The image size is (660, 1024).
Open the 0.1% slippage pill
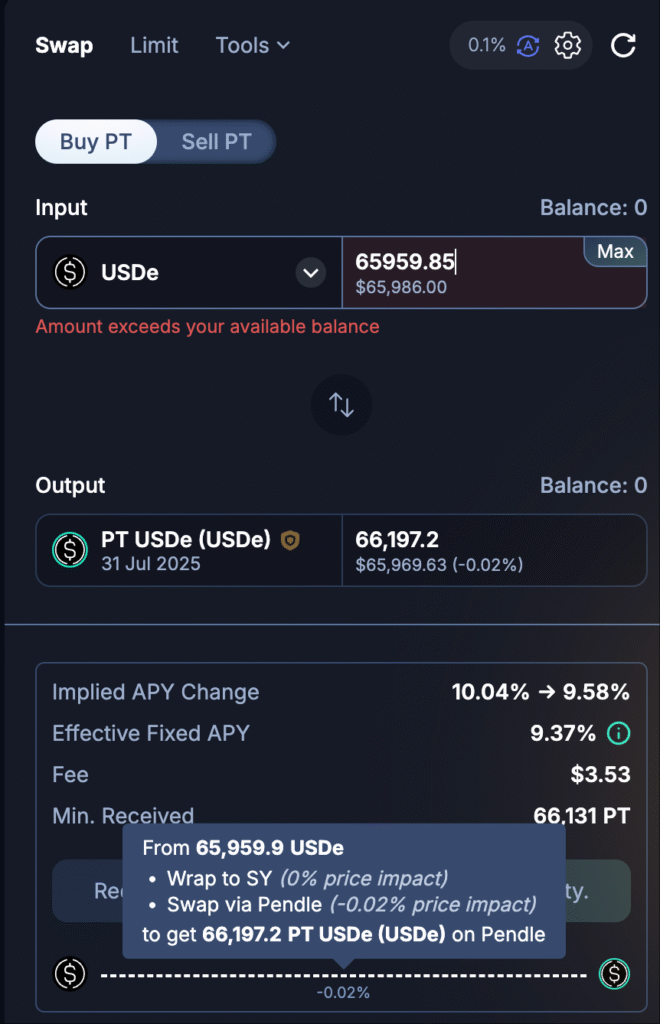coord(487,46)
